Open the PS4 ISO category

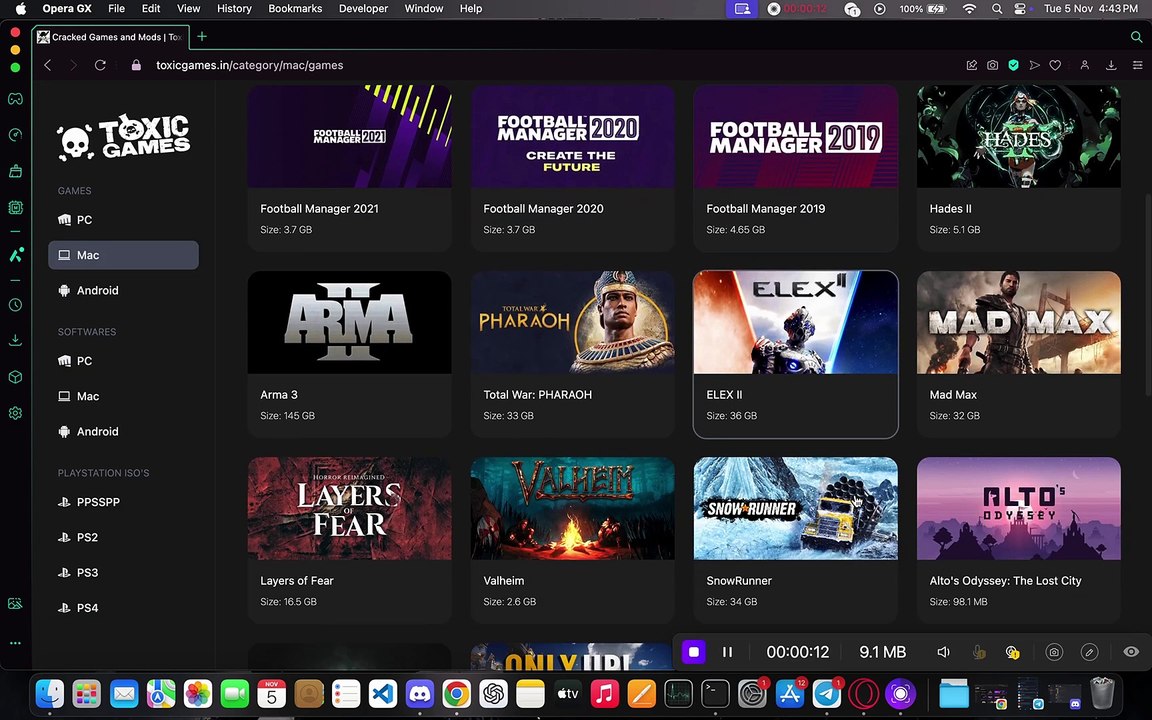click(x=123, y=608)
